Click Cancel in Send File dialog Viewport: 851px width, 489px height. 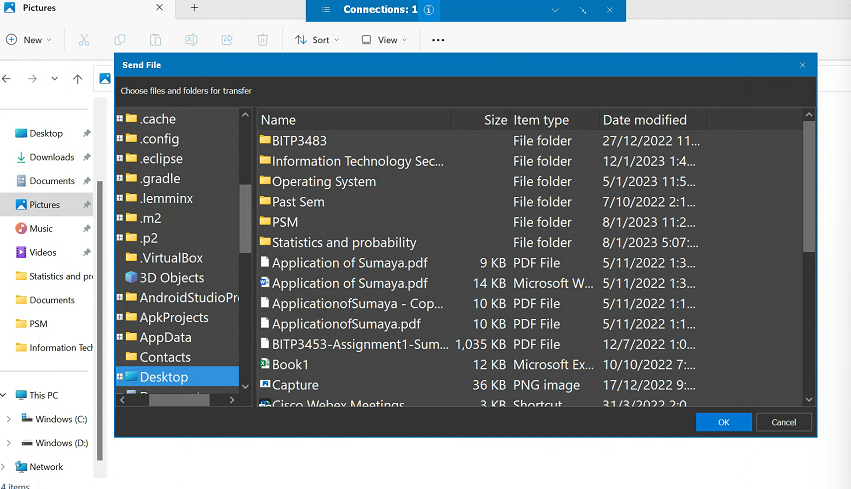point(783,422)
